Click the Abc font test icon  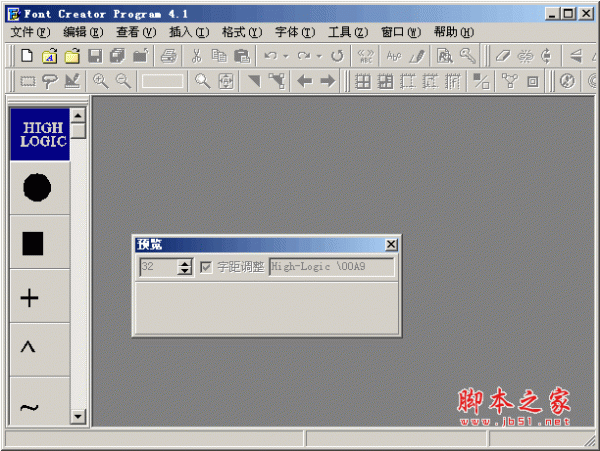click(x=394, y=56)
